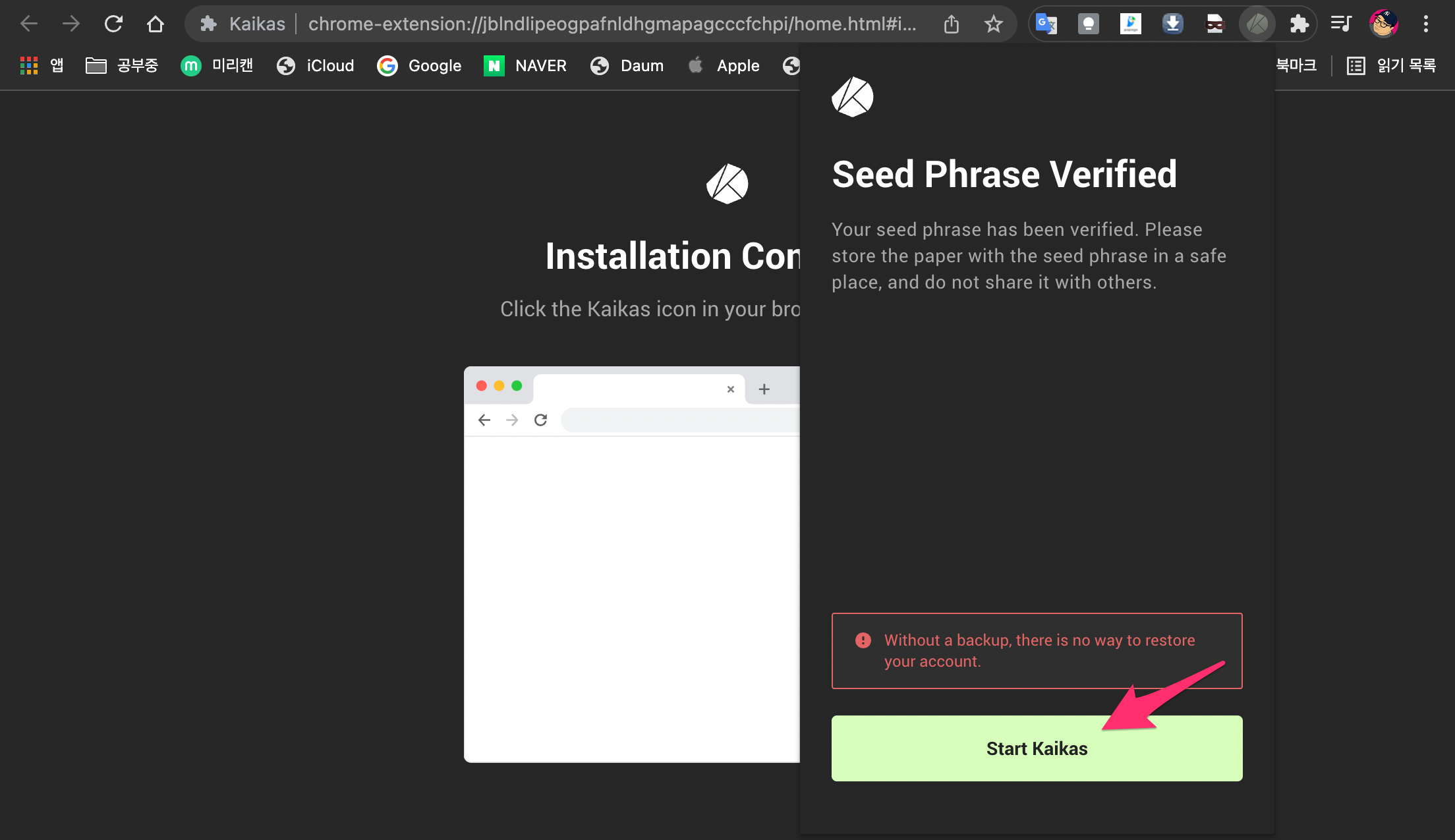Click the Start Kaikas button
This screenshot has width=1455, height=840.
(1037, 748)
